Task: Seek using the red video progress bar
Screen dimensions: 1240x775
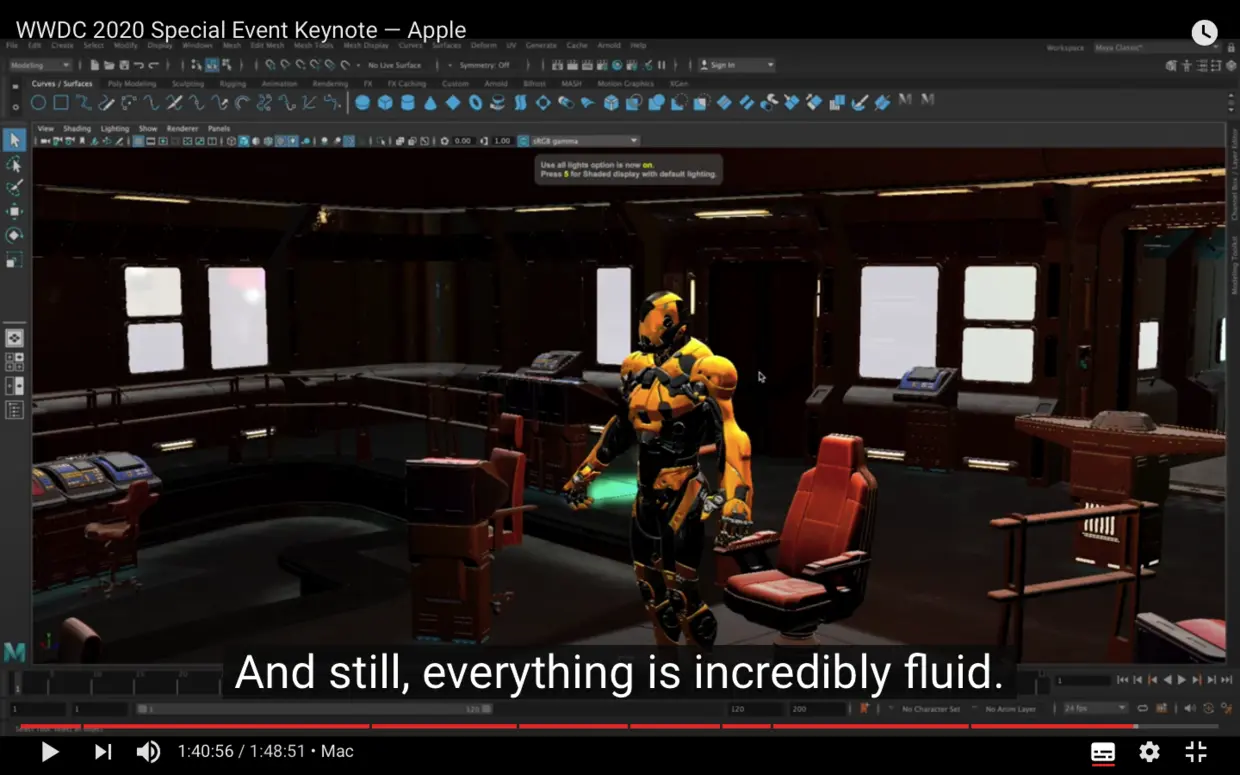Action: 620,727
